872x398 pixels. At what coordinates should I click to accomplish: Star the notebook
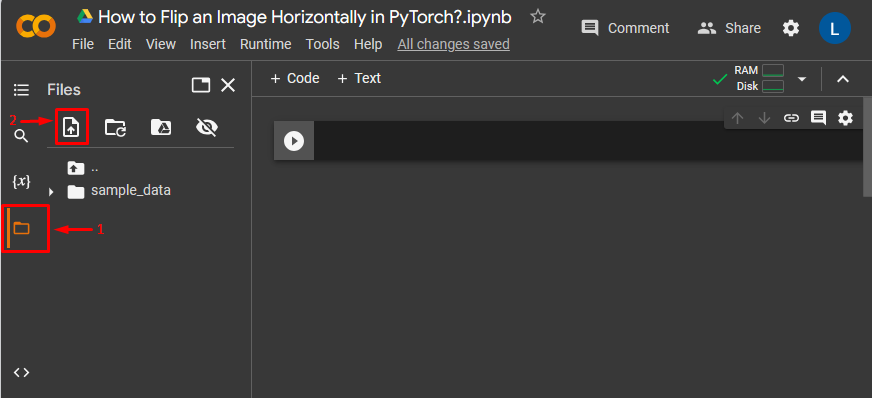(537, 17)
